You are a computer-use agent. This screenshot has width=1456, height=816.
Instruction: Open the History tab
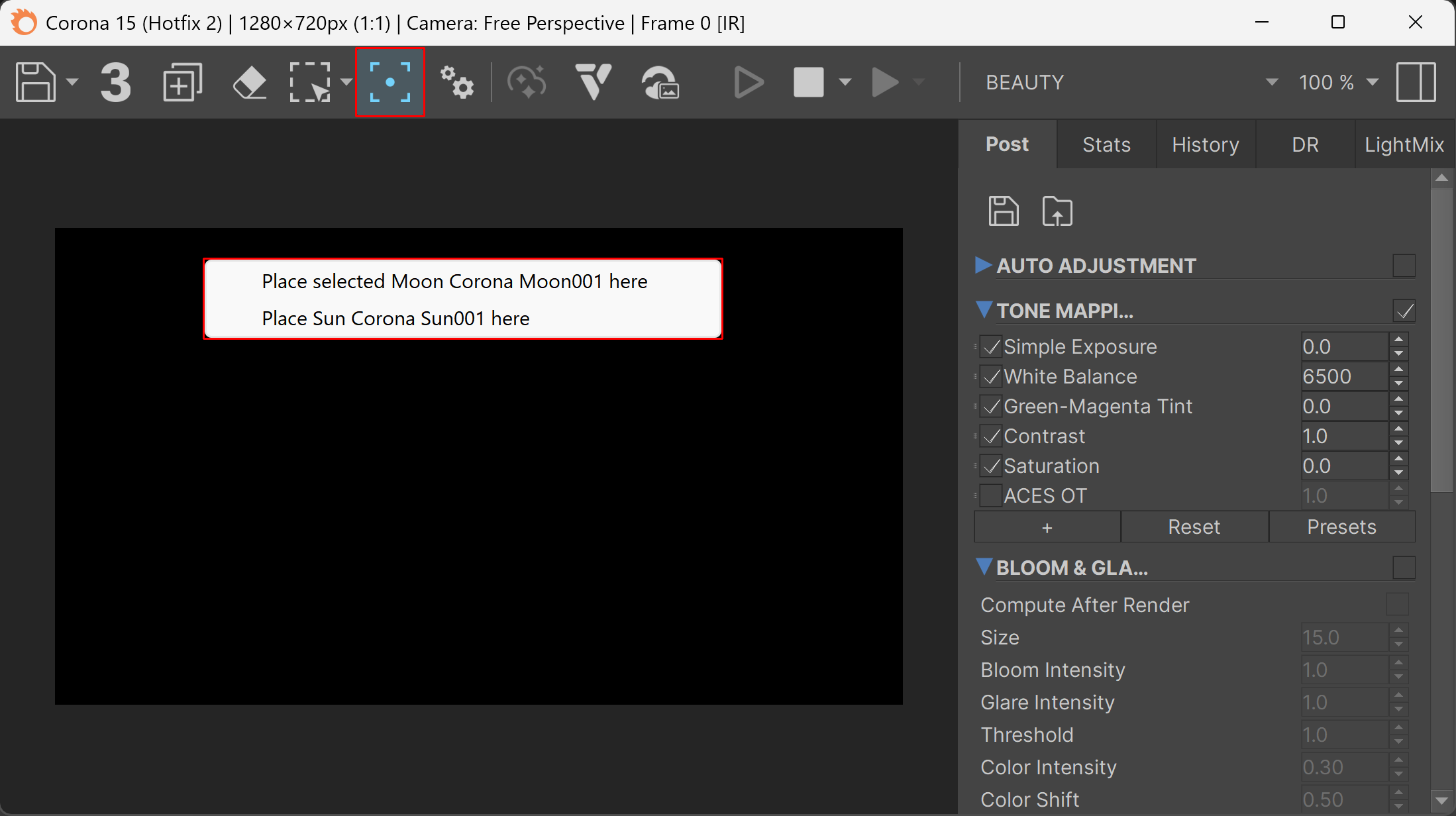click(1206, 144)
